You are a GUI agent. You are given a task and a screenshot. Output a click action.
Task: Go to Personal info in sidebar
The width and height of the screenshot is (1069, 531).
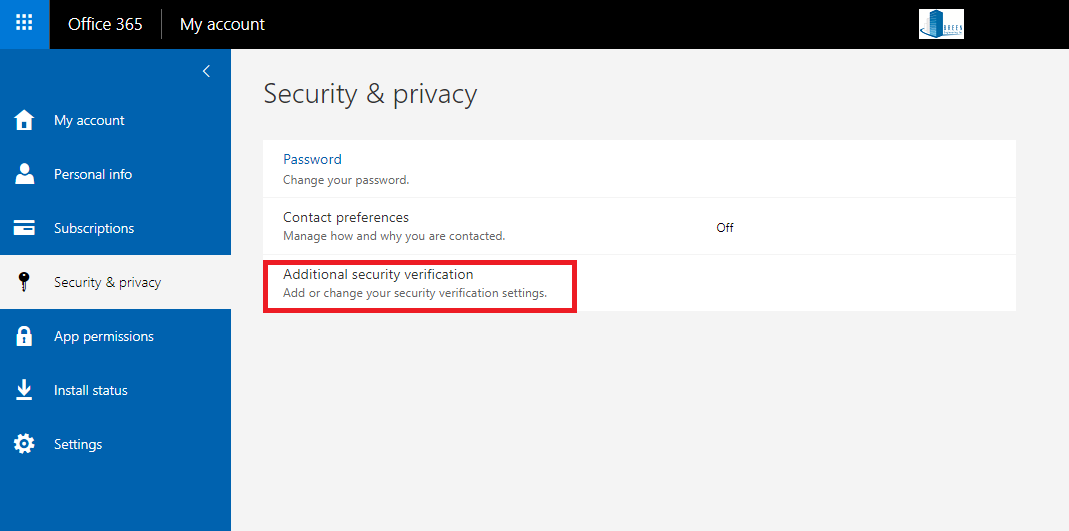(x=93, y=174)
